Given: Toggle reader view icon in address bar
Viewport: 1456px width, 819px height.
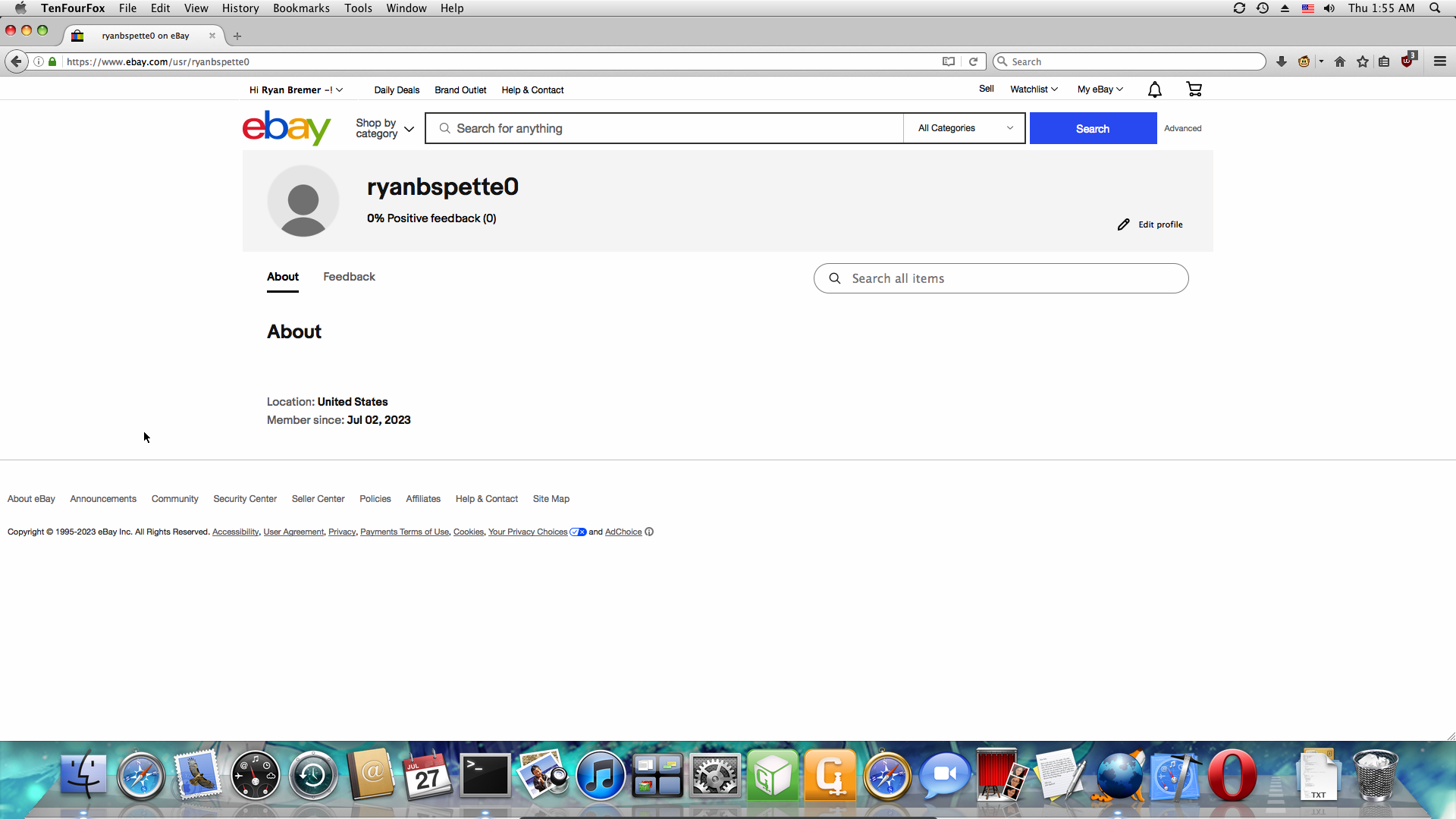Looking at the screenshot, I should point(948,61).
